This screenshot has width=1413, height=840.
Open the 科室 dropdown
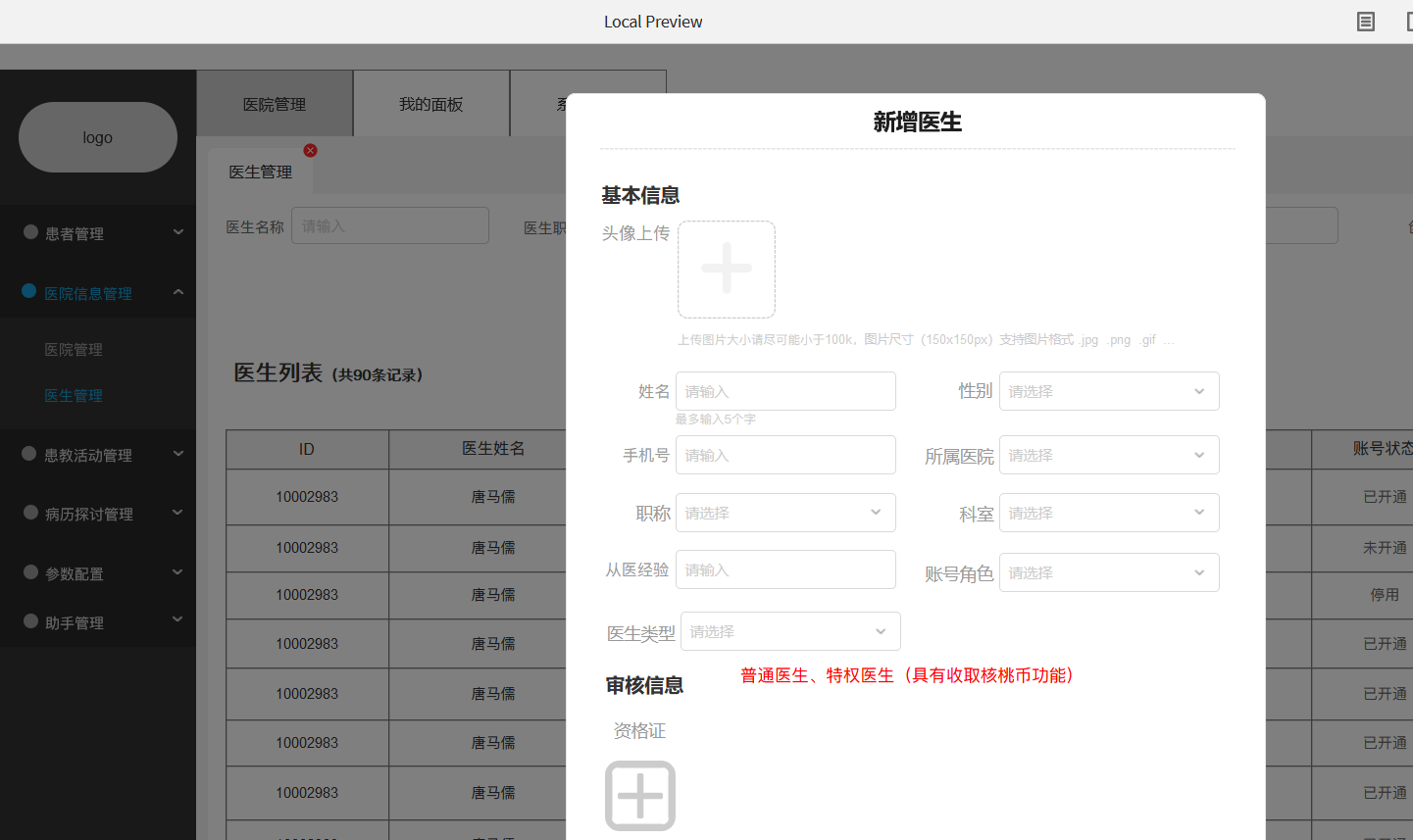click(1109, 513)
